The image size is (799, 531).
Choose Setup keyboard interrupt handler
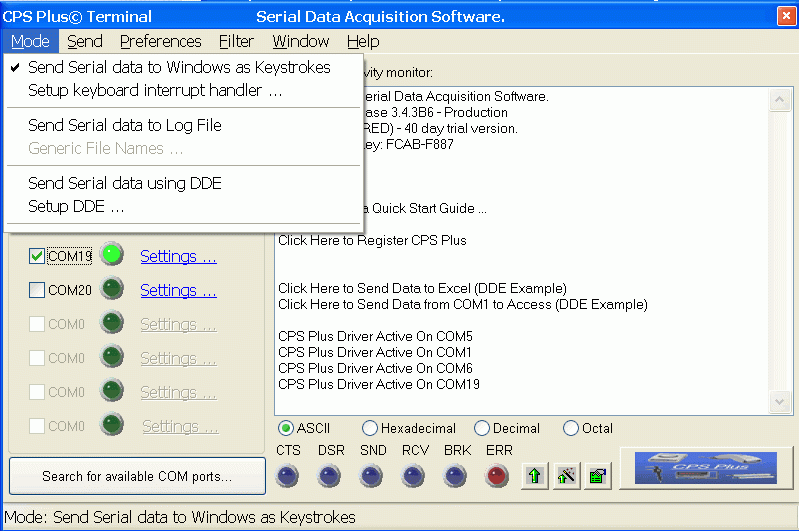click(x=183, y=90)
